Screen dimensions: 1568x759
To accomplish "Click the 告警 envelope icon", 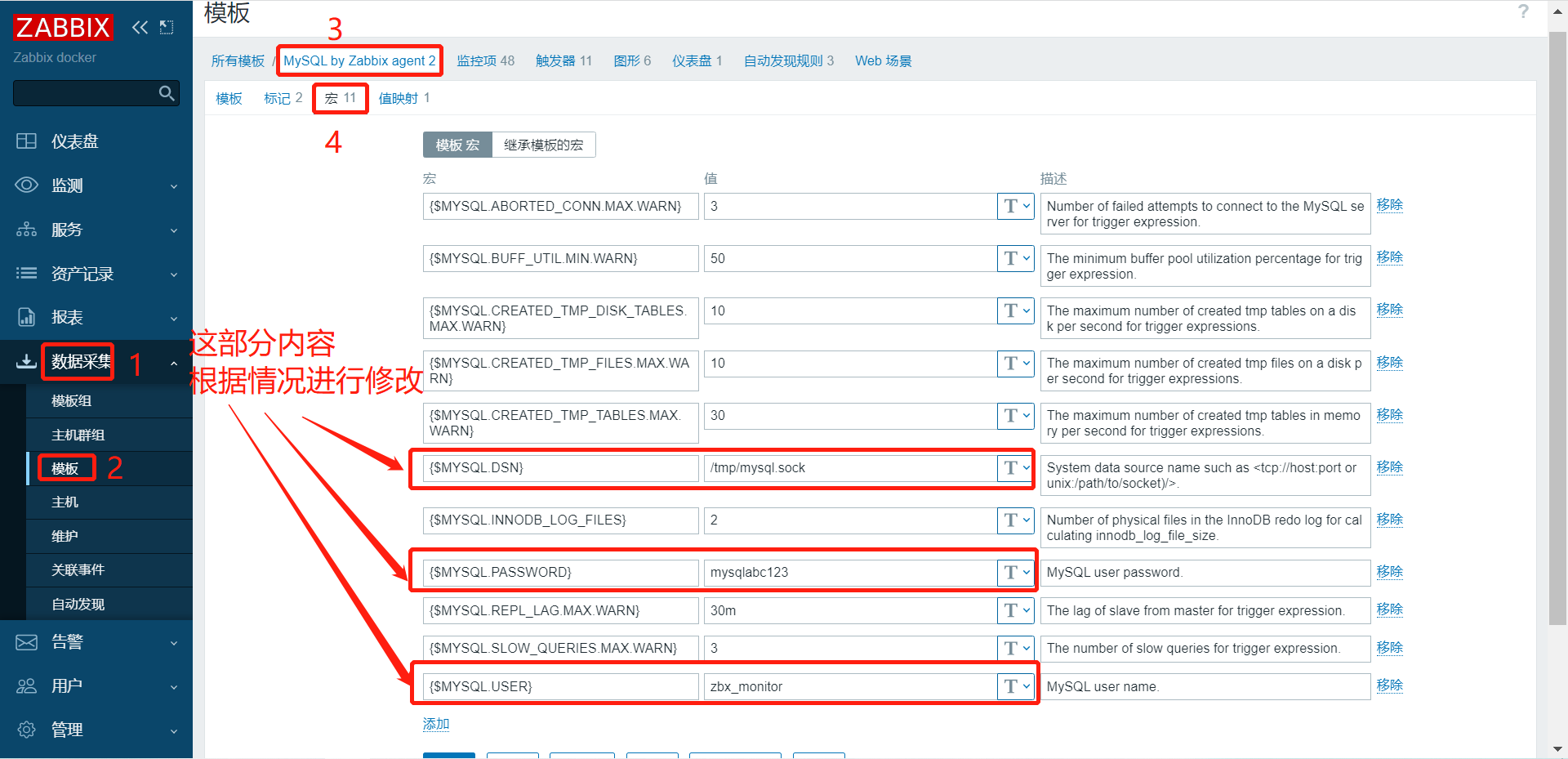I will tap(26, 642).
